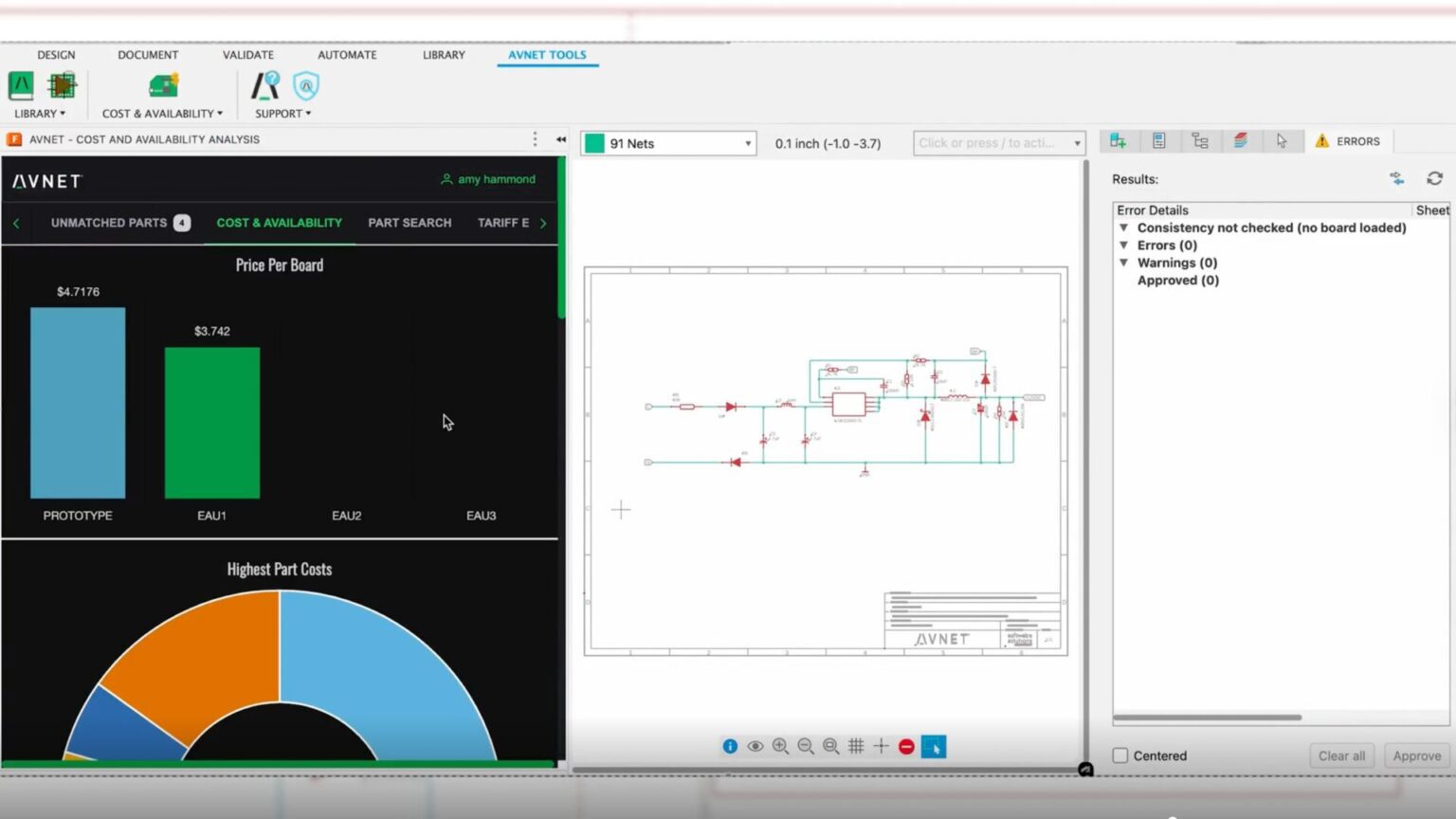Open the 91 Nets dropdown

(668, 143)
